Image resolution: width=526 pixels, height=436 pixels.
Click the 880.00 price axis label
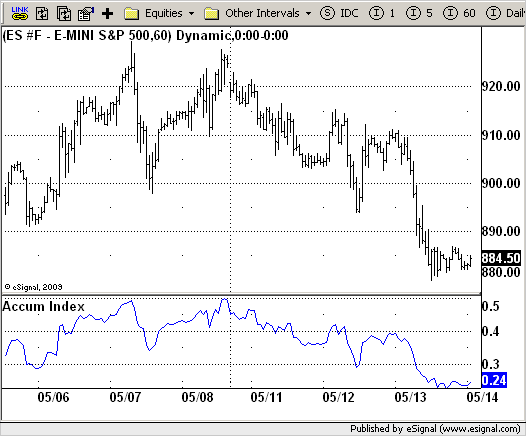tap(501, 272)
